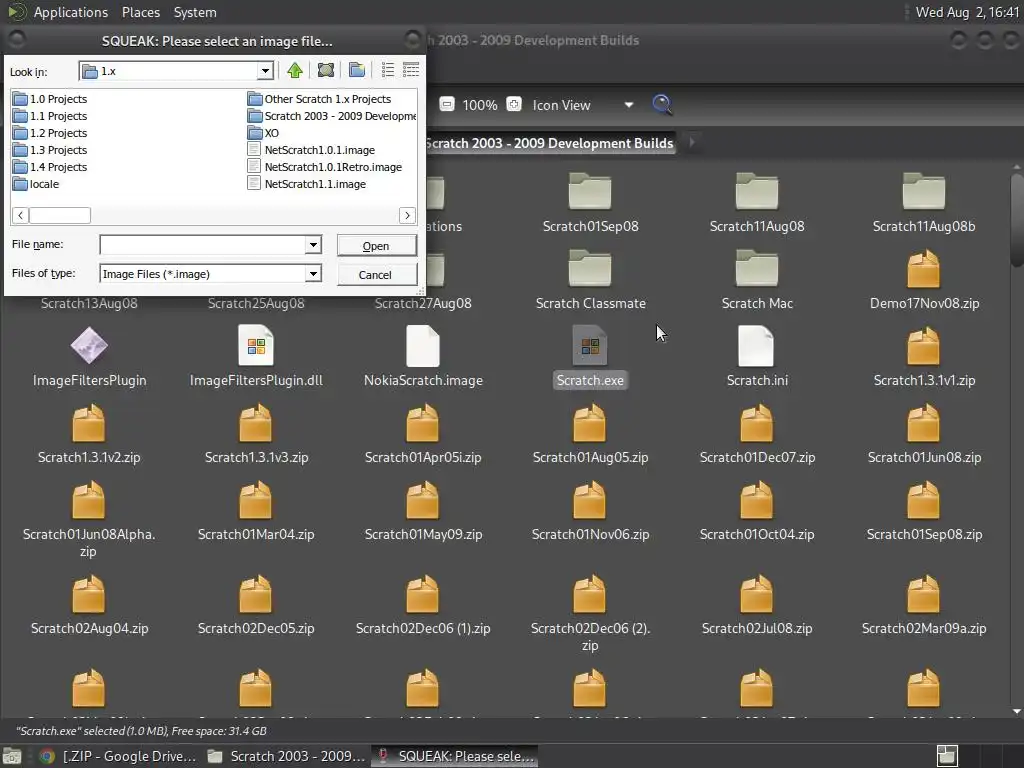Select the XO folder in dialog

(263, 133)
